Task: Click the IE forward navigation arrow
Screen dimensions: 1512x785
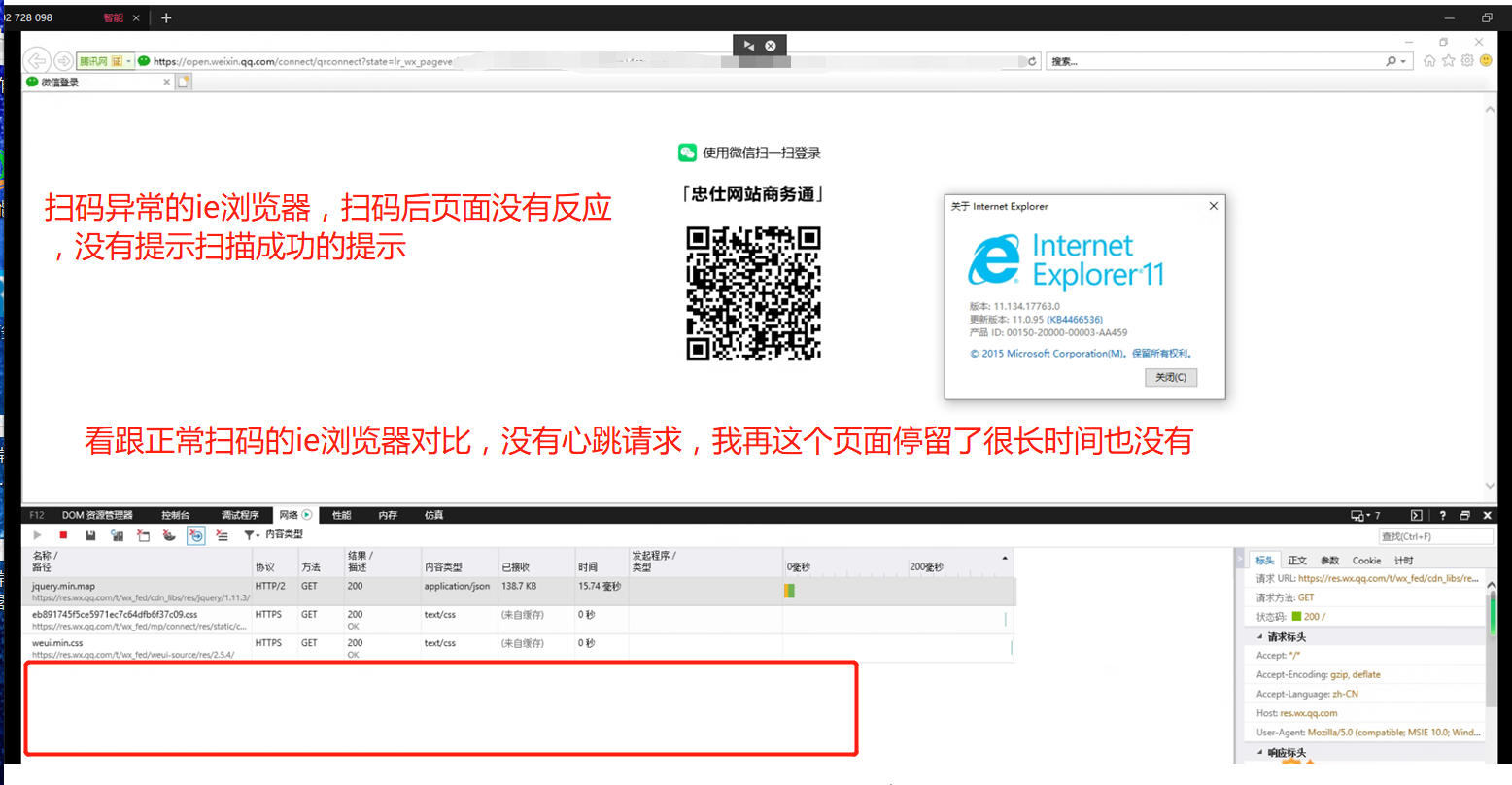Action: point(63,61)
